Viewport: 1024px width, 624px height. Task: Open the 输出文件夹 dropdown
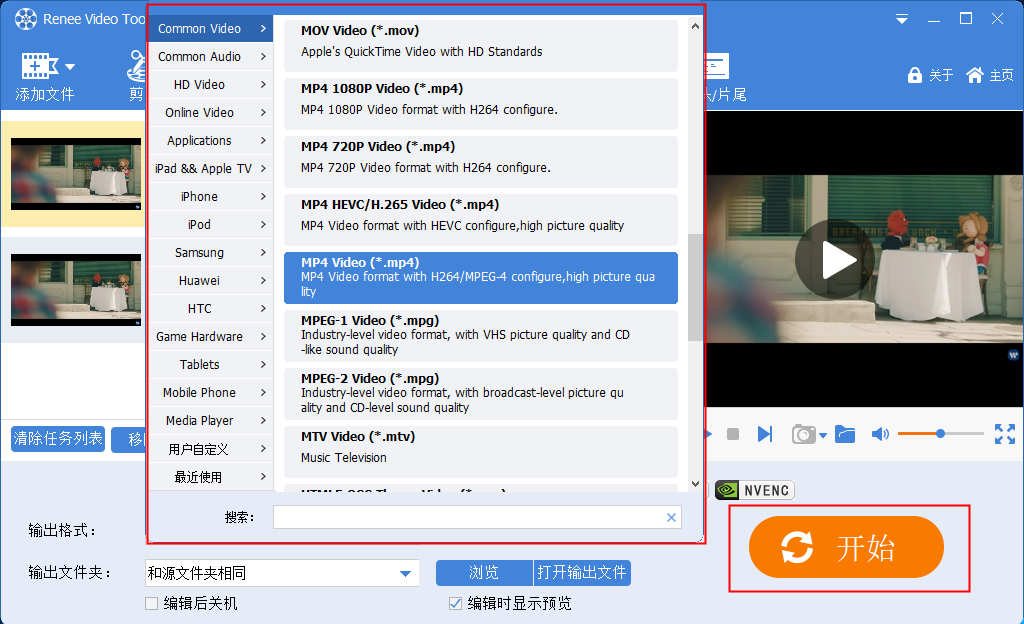[x=406, y=574]
